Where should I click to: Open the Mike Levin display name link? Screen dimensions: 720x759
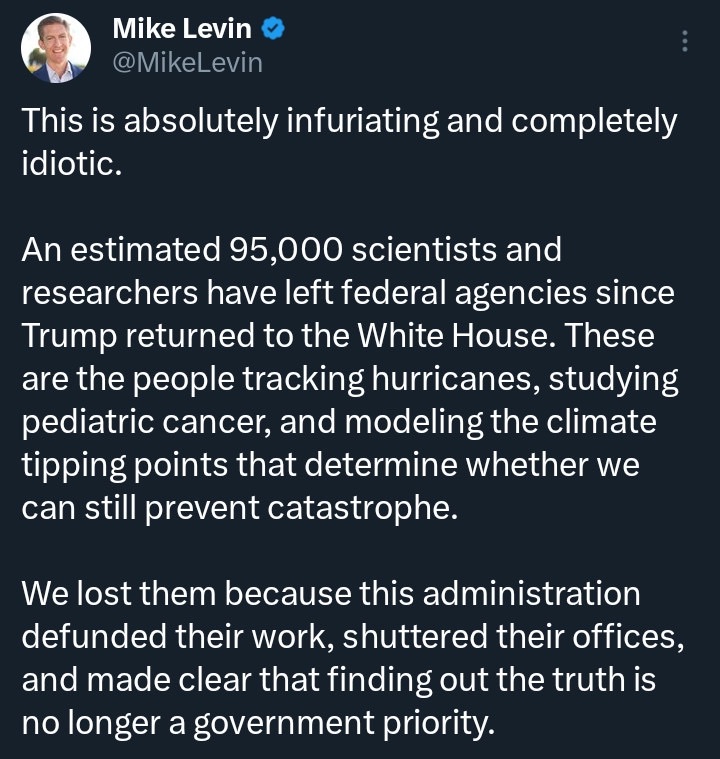point(183,31)
